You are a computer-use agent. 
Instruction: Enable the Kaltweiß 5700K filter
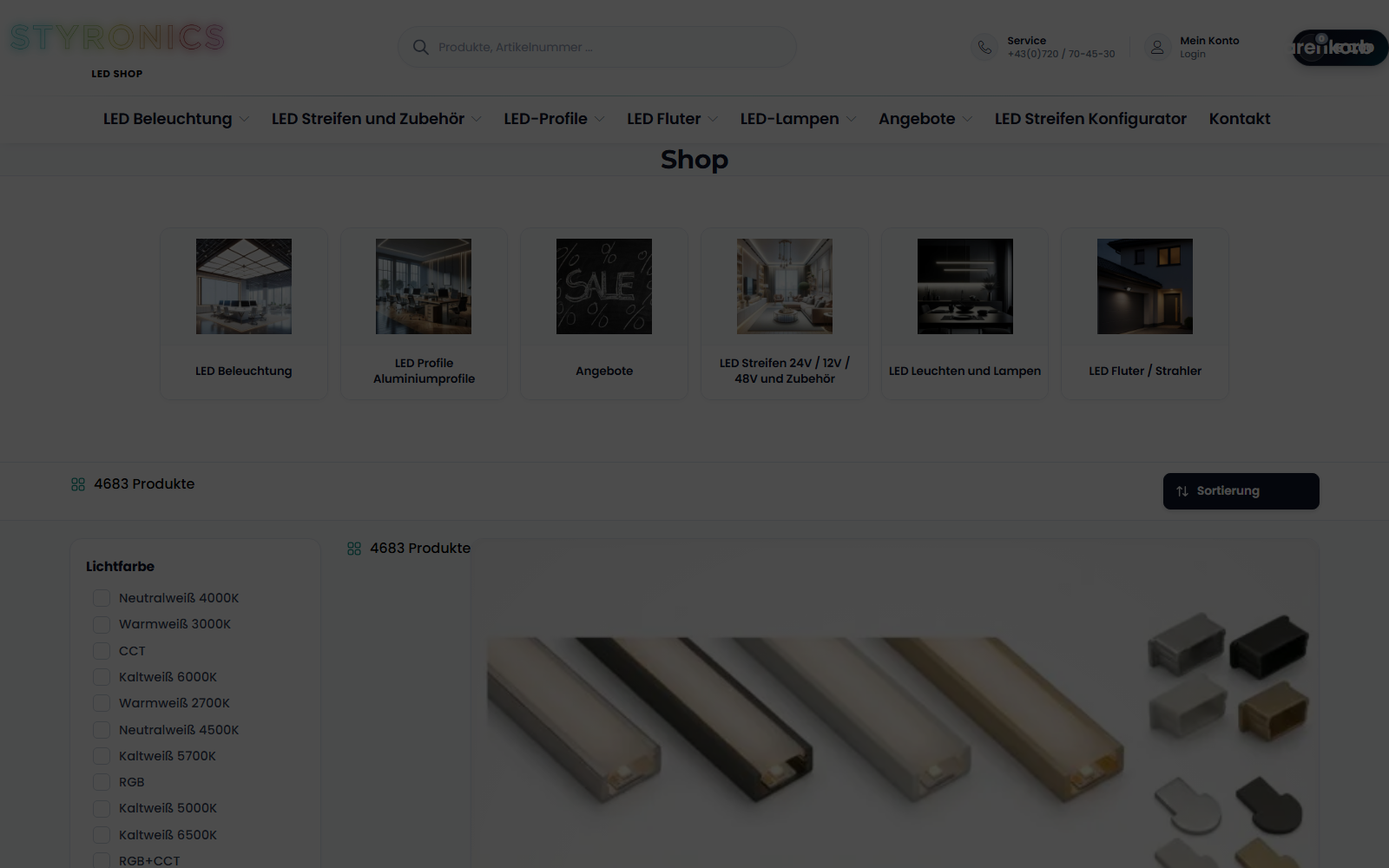tap(102, 756)
